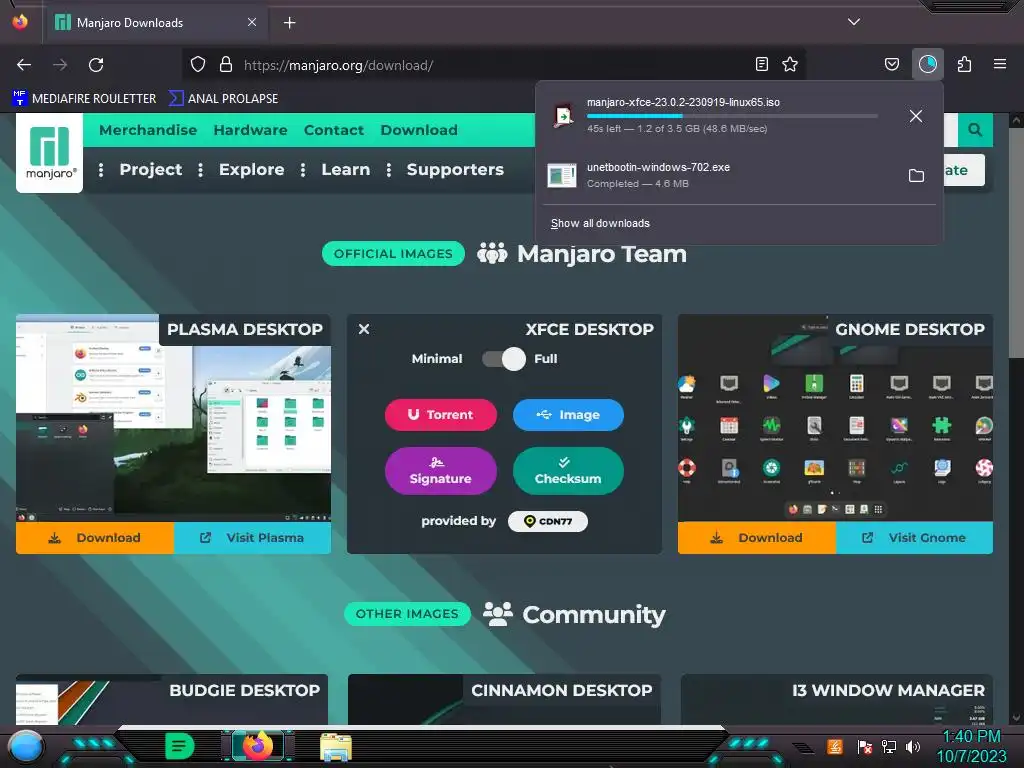Close the XFCE Desktop download options

(364, 329)
